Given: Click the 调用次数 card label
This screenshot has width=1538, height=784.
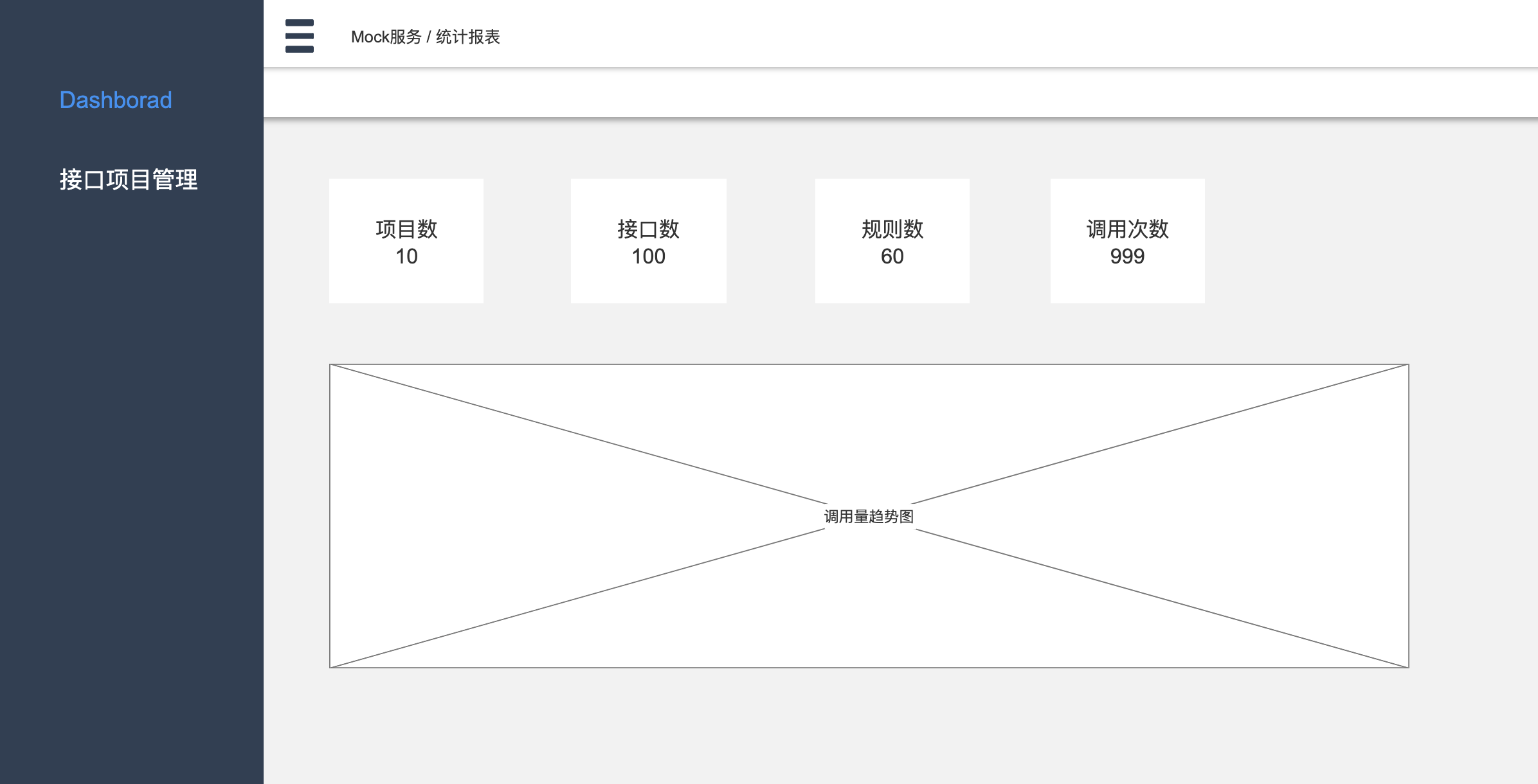Looking at the screenshot, I should point(1127,229).
